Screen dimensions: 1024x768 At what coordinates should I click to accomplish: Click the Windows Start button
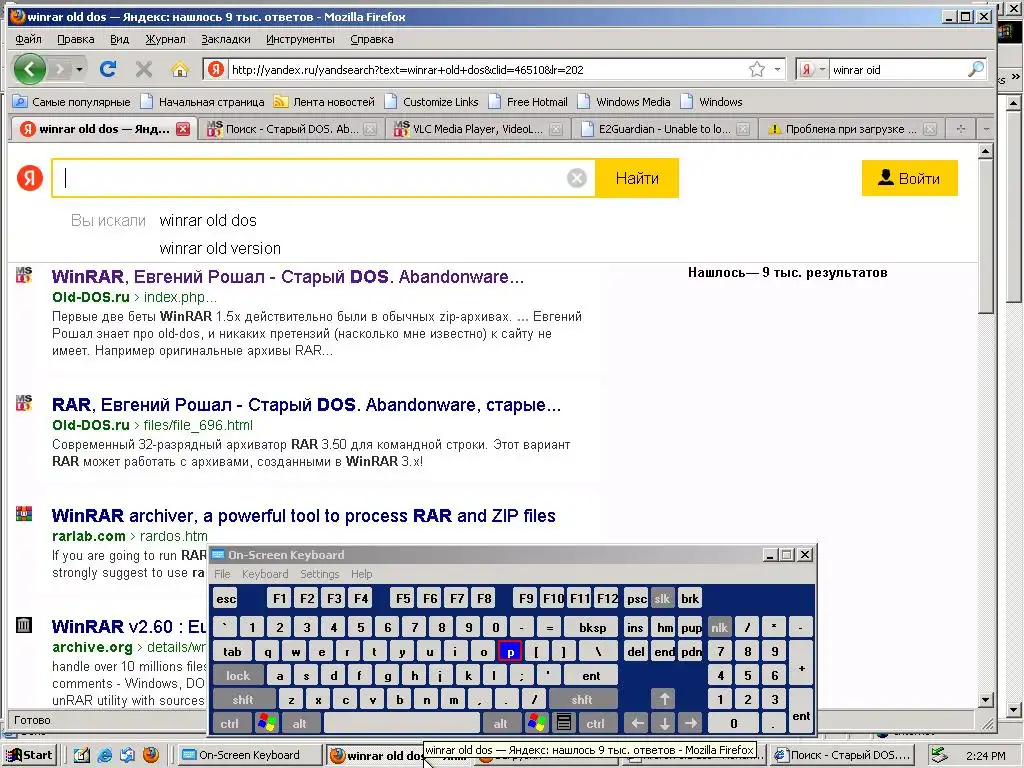[x=30, y=755]
